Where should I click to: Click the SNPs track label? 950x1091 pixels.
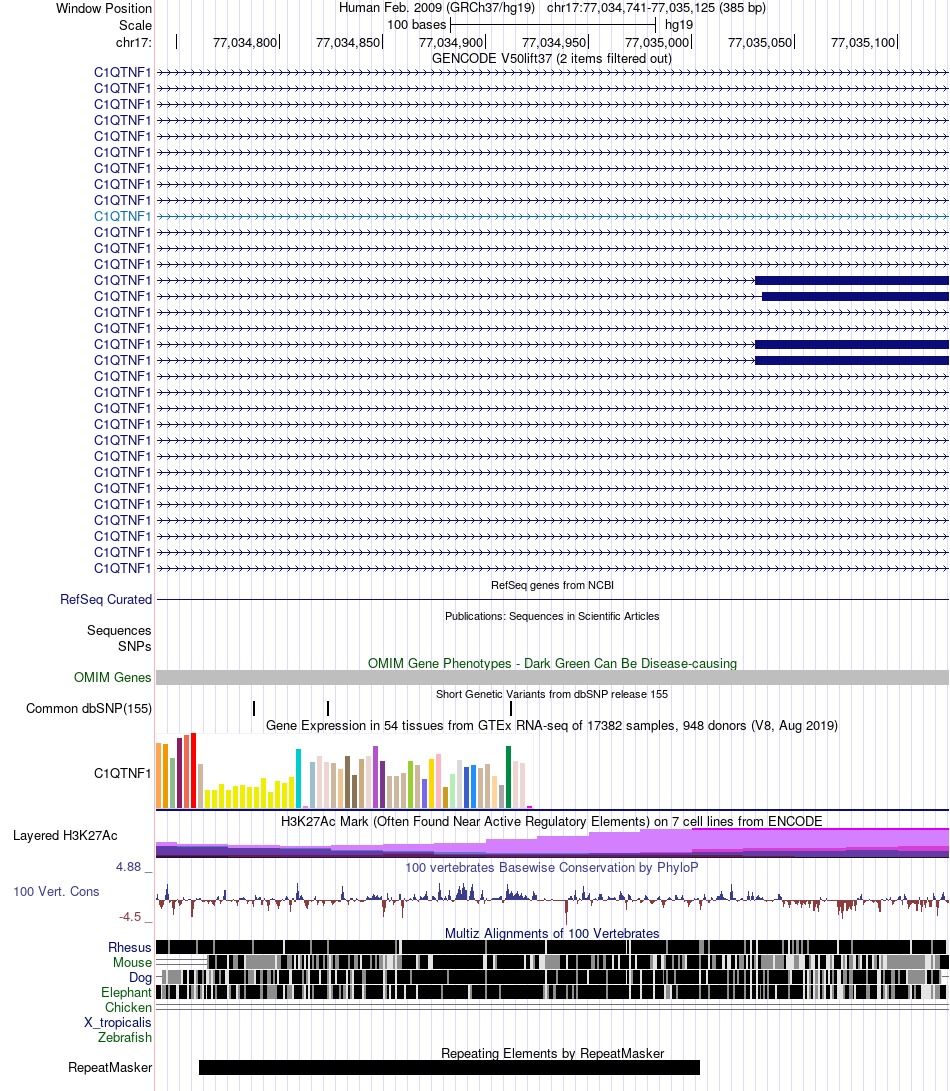coord(134,646)
